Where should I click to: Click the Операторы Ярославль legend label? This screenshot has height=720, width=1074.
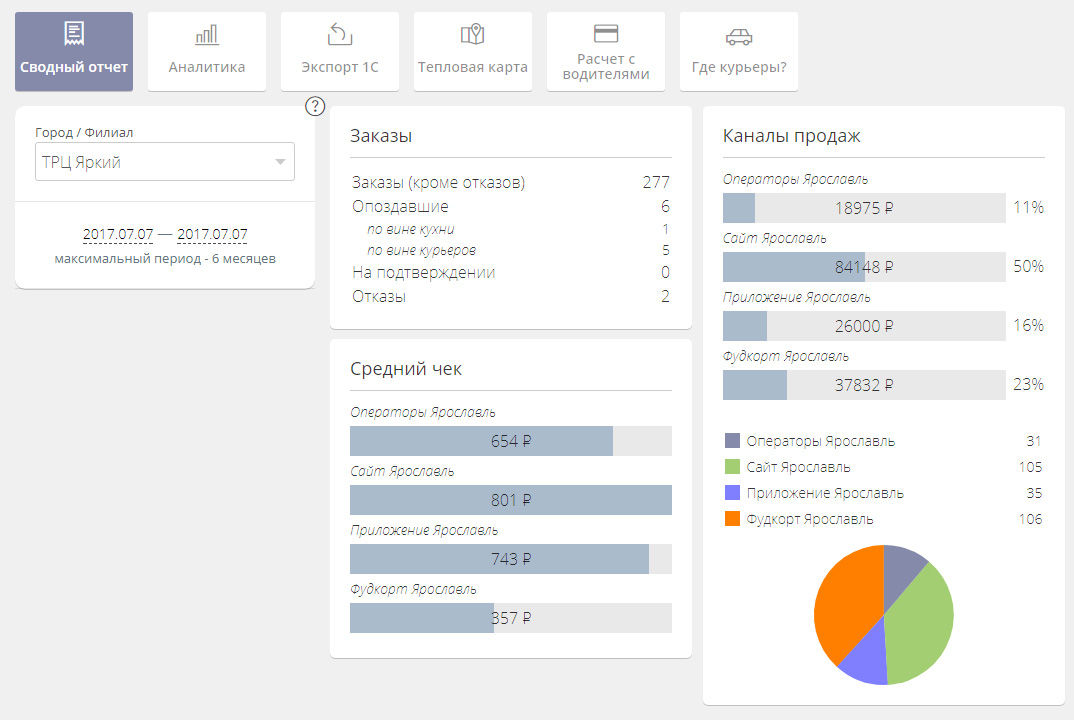coord(821,441)
